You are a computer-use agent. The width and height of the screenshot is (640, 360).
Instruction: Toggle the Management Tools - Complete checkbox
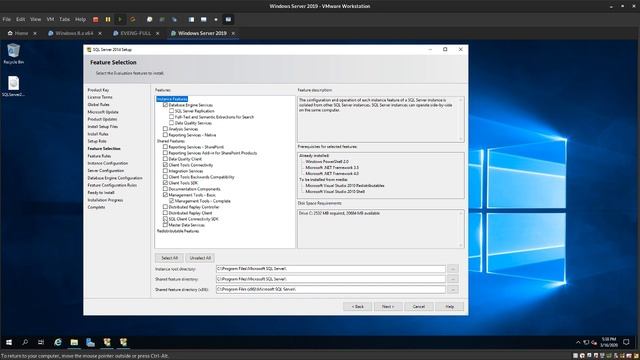[x=171, y=201]
